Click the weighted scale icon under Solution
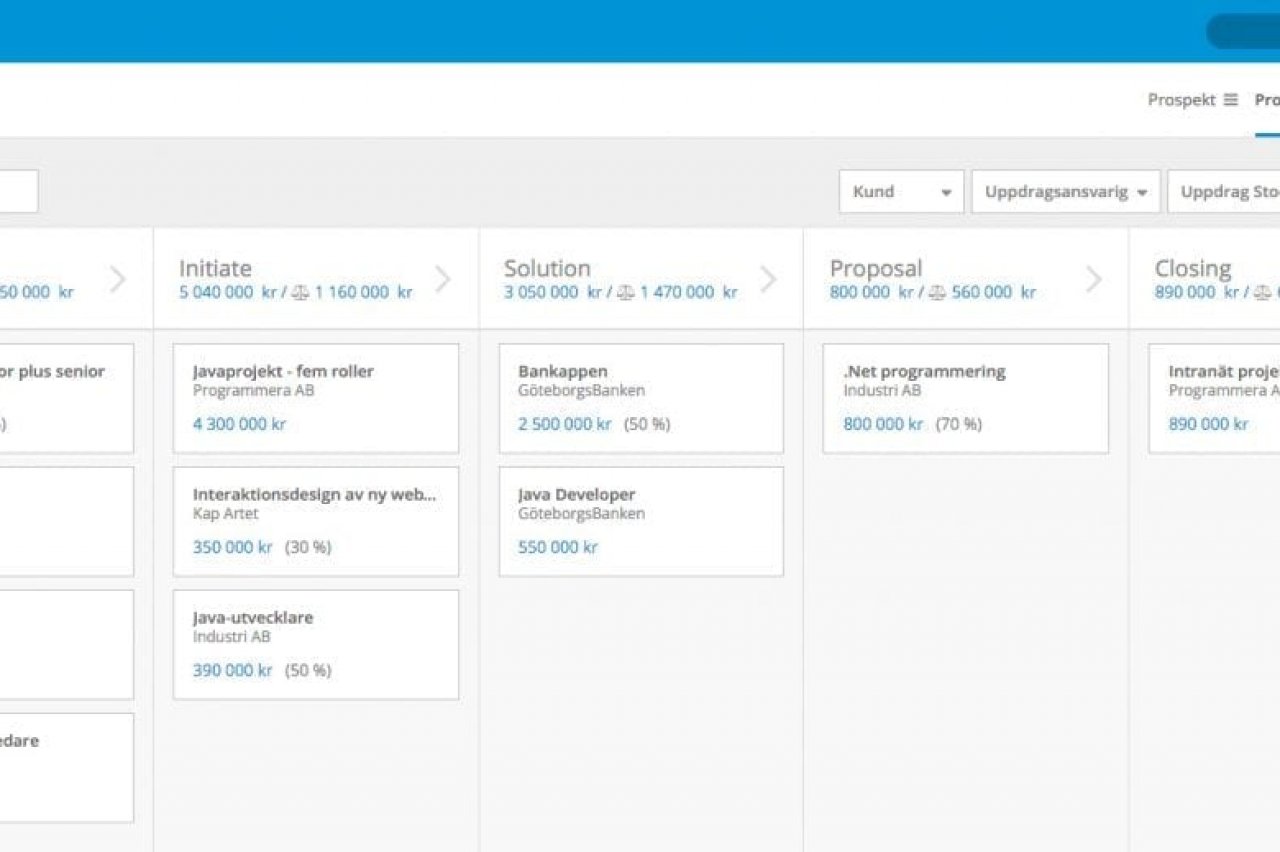Screen dimensions: 1280x852 [x=625, y=293]
